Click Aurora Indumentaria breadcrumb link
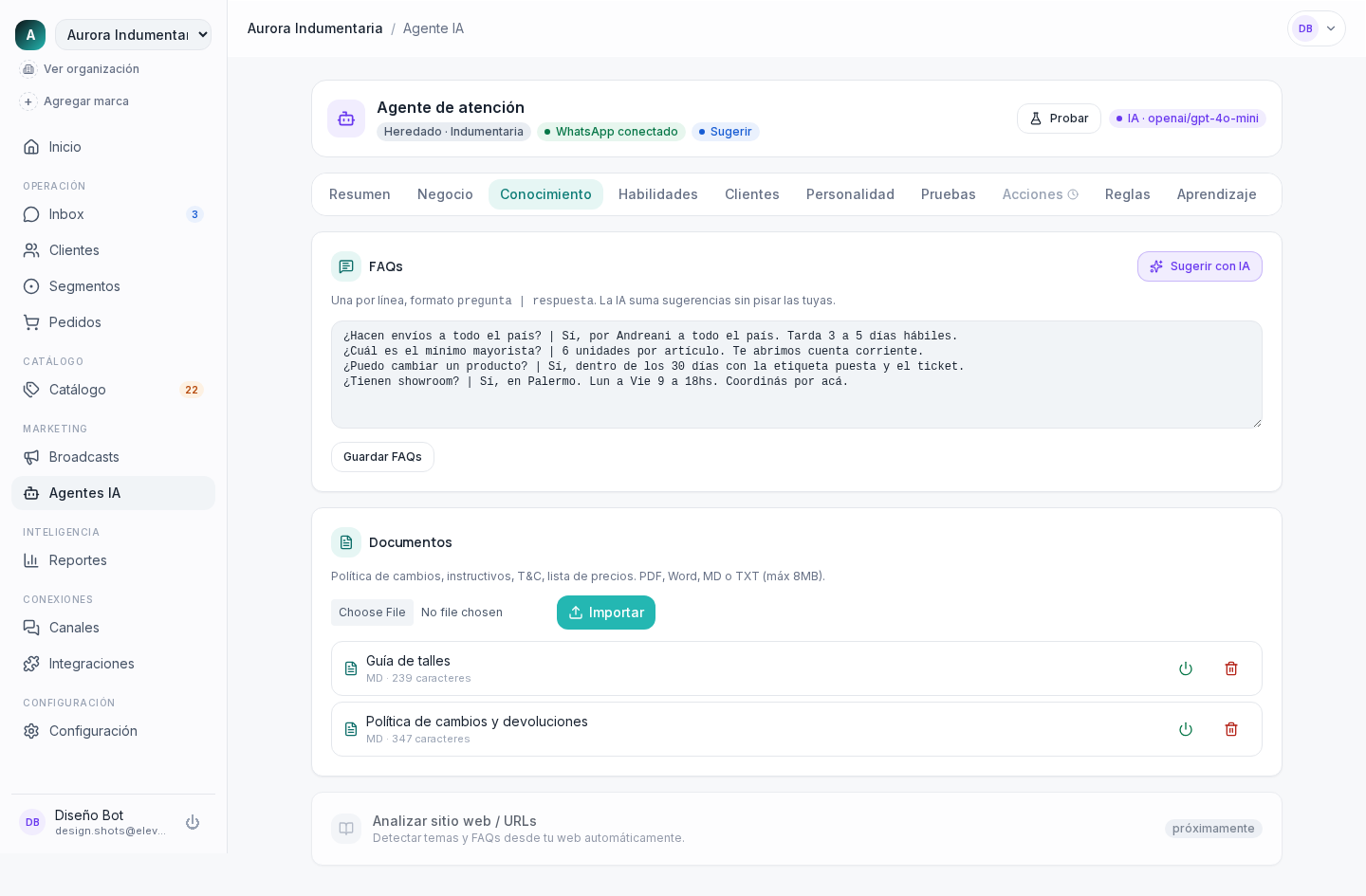 pyautogui.click(x=315, y=28)
